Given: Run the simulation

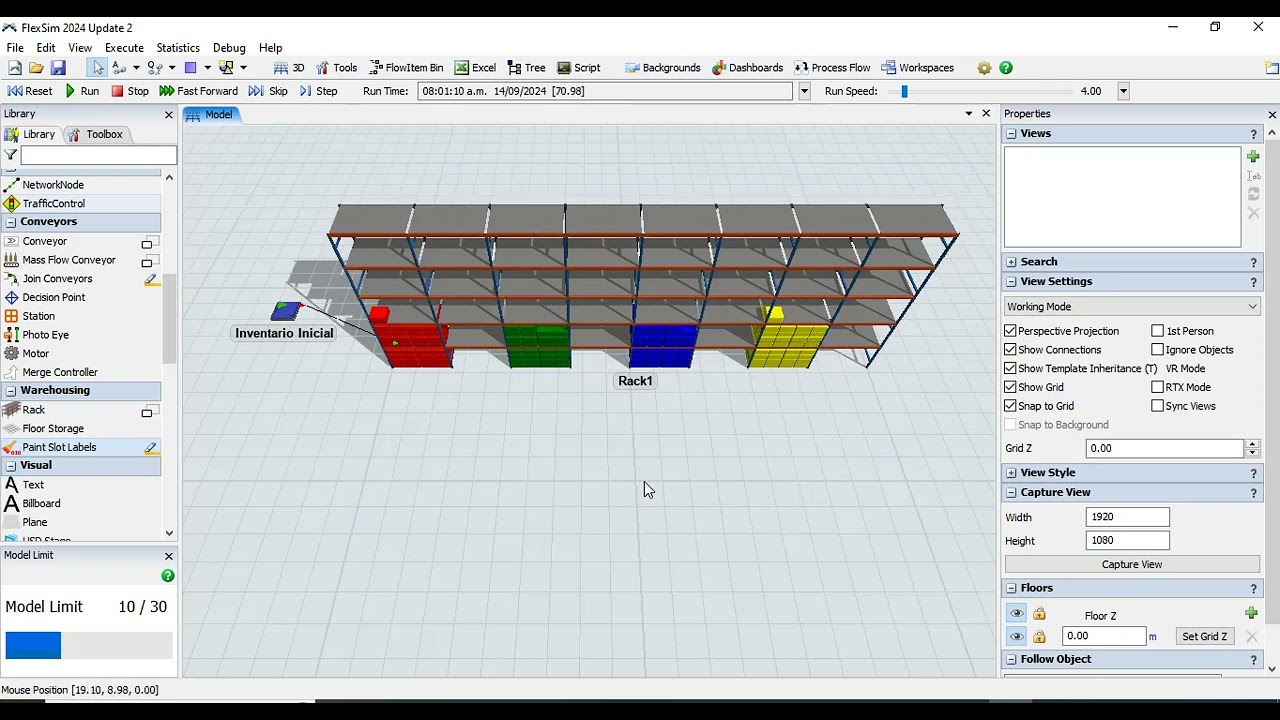Looking at the screenshot, I should (x=82, y=91).
